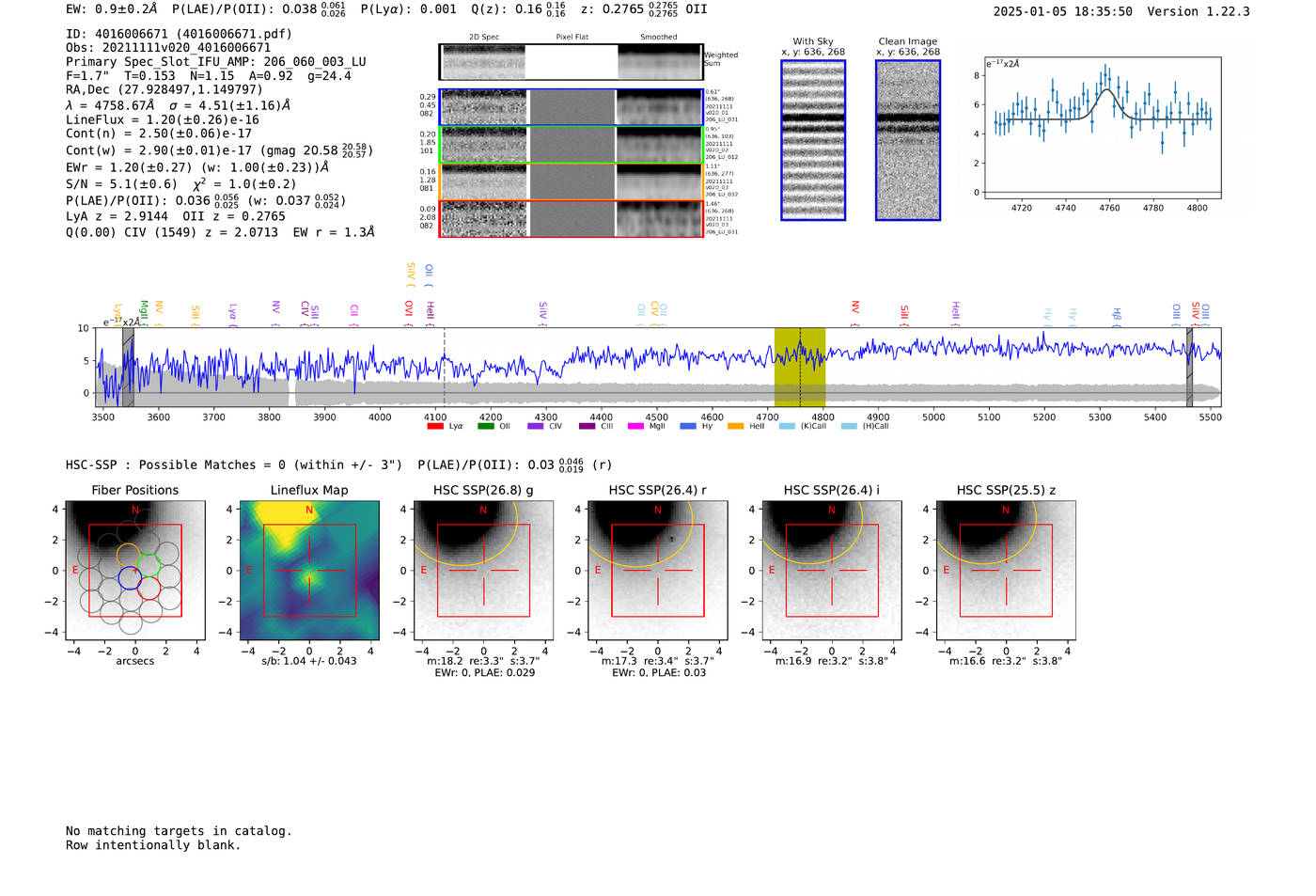Open the HSC SSP(26.4) i image
Image resolution: width=1316 pixels, height=896 pixels.
pyautogui.click(x=832, y=571)
